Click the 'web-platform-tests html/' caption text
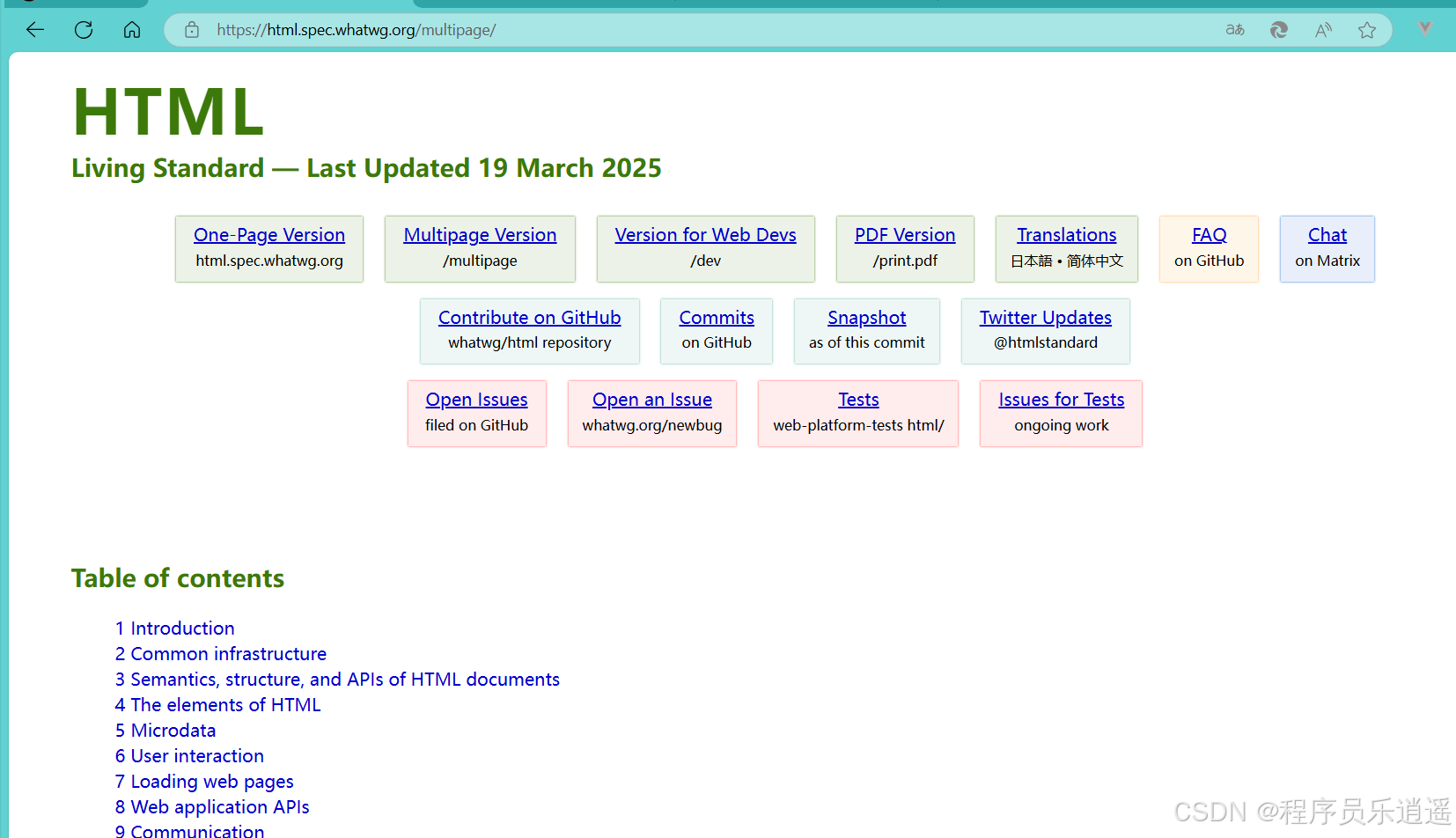Screen dimensions: 1456x838 858,425
